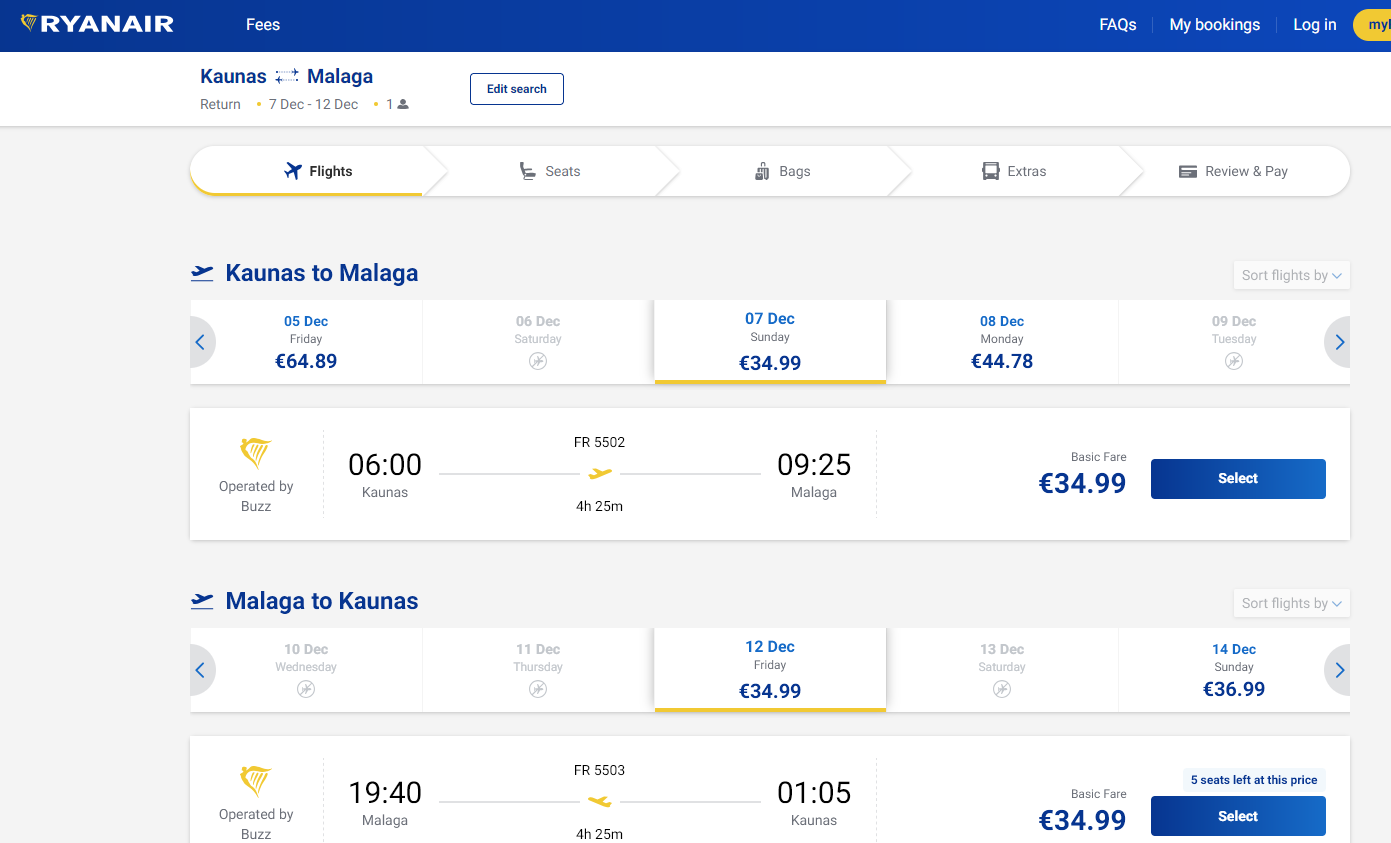The image size is (1391, 843).
Task: Select the 19:40 Malaga to Kaunas flight
Action: [x=1237, y=816]
